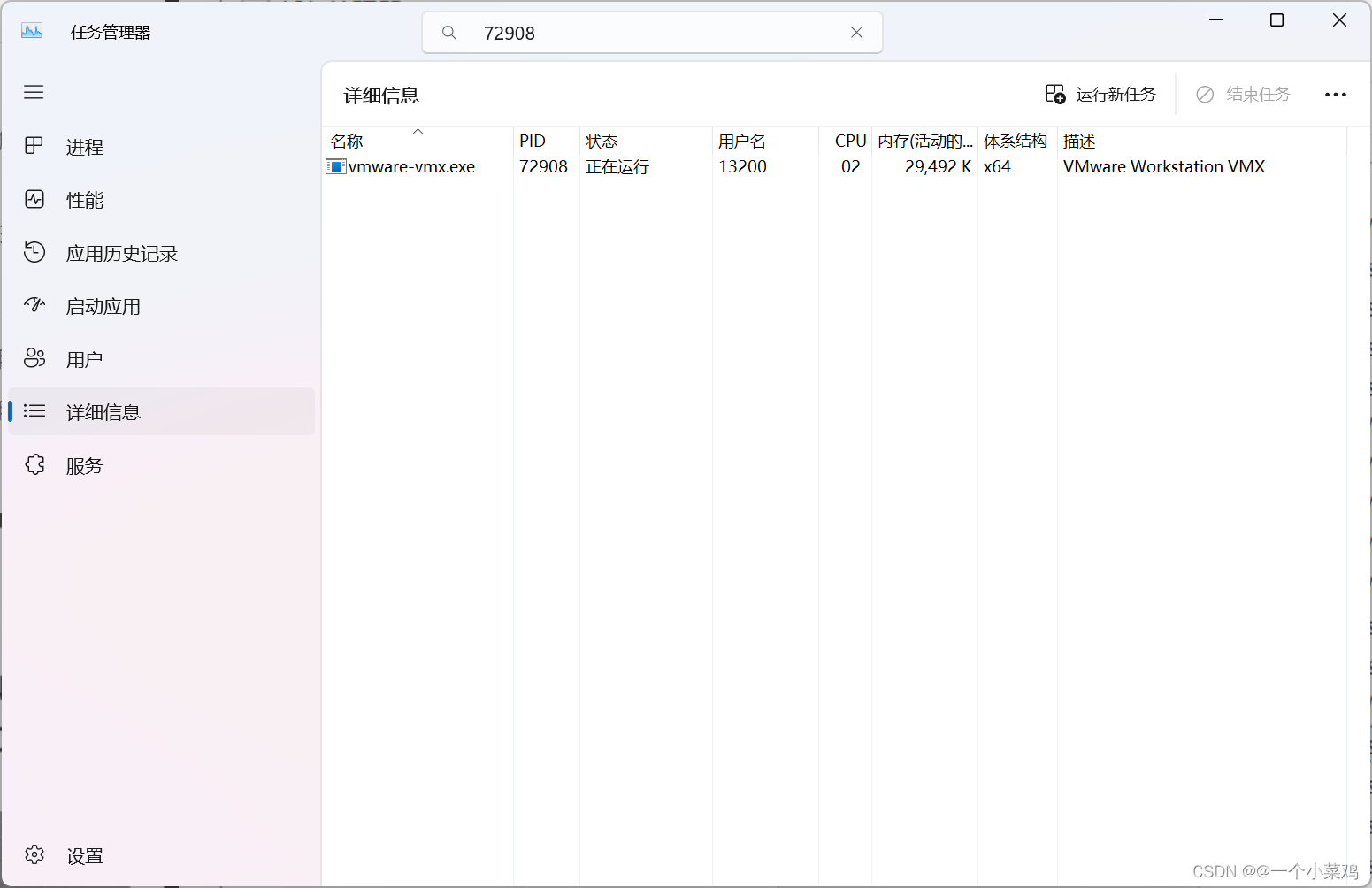
Task: Sort by the 体系结构 column header
Action: 1017,141
